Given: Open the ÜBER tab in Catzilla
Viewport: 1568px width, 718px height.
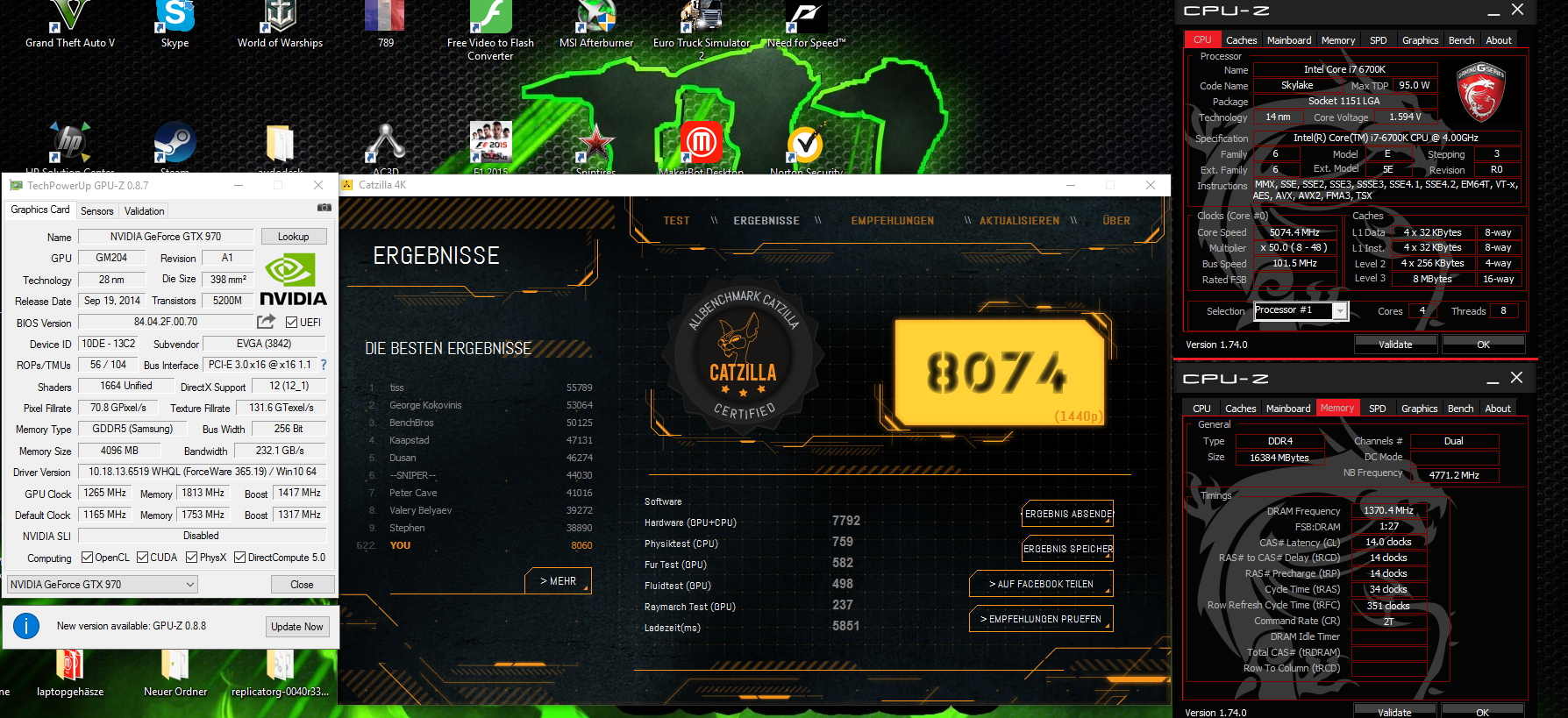Looking at the screenshot, I should (1115, 221).
